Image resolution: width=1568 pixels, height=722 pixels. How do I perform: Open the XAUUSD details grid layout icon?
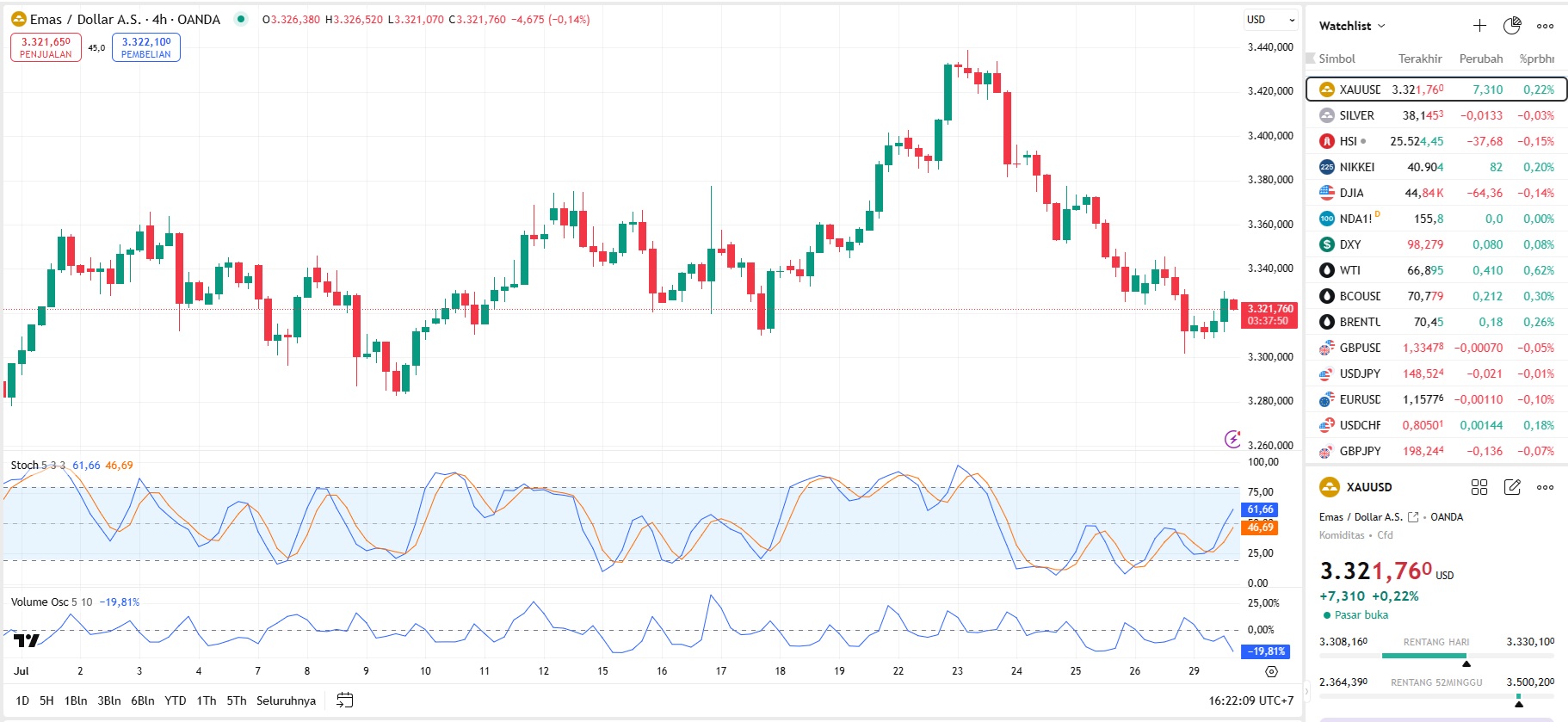coord(1479,487)
